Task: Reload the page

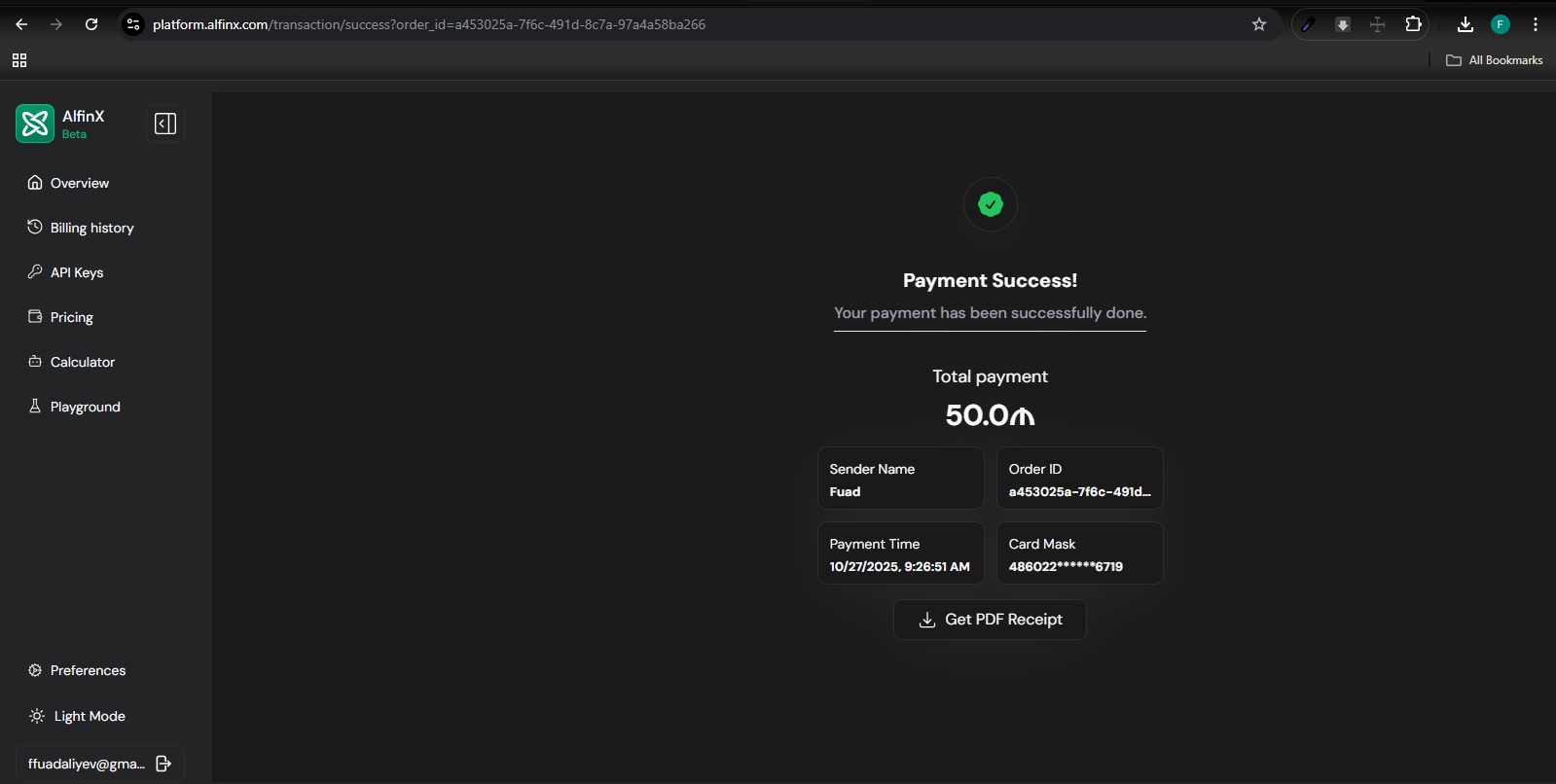Action: 91,24
